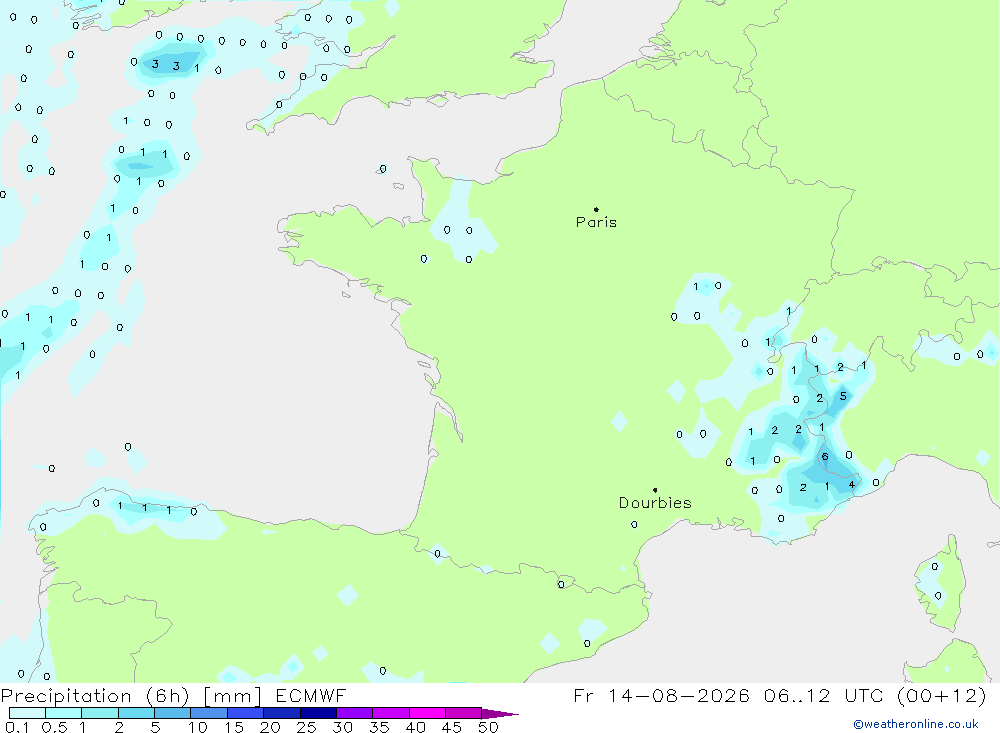Click the 20 mm legend swatch
Viewport: 1000px width, 733px height.
pos(281,713)
